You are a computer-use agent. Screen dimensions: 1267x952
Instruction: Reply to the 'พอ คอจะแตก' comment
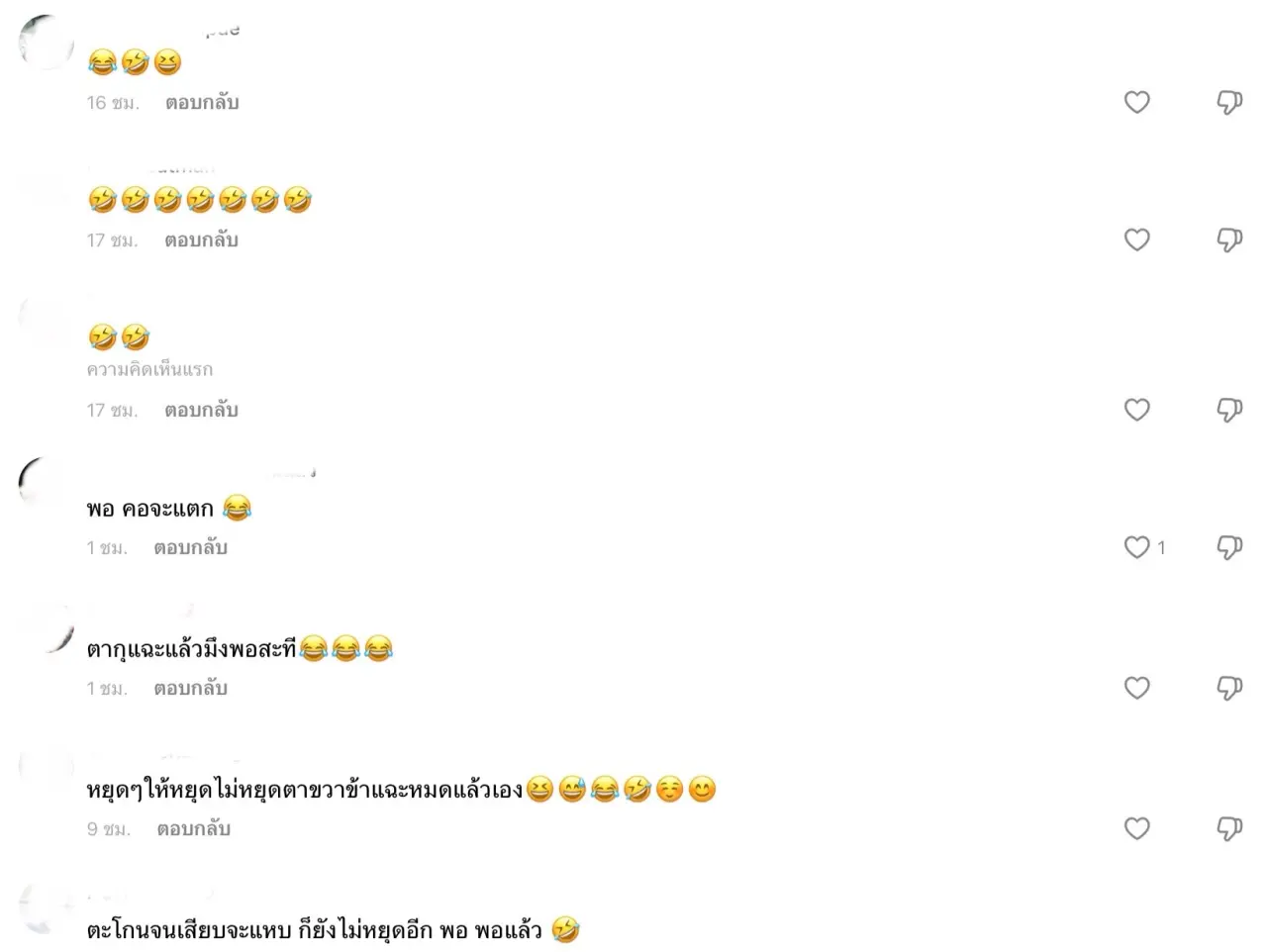191,547
